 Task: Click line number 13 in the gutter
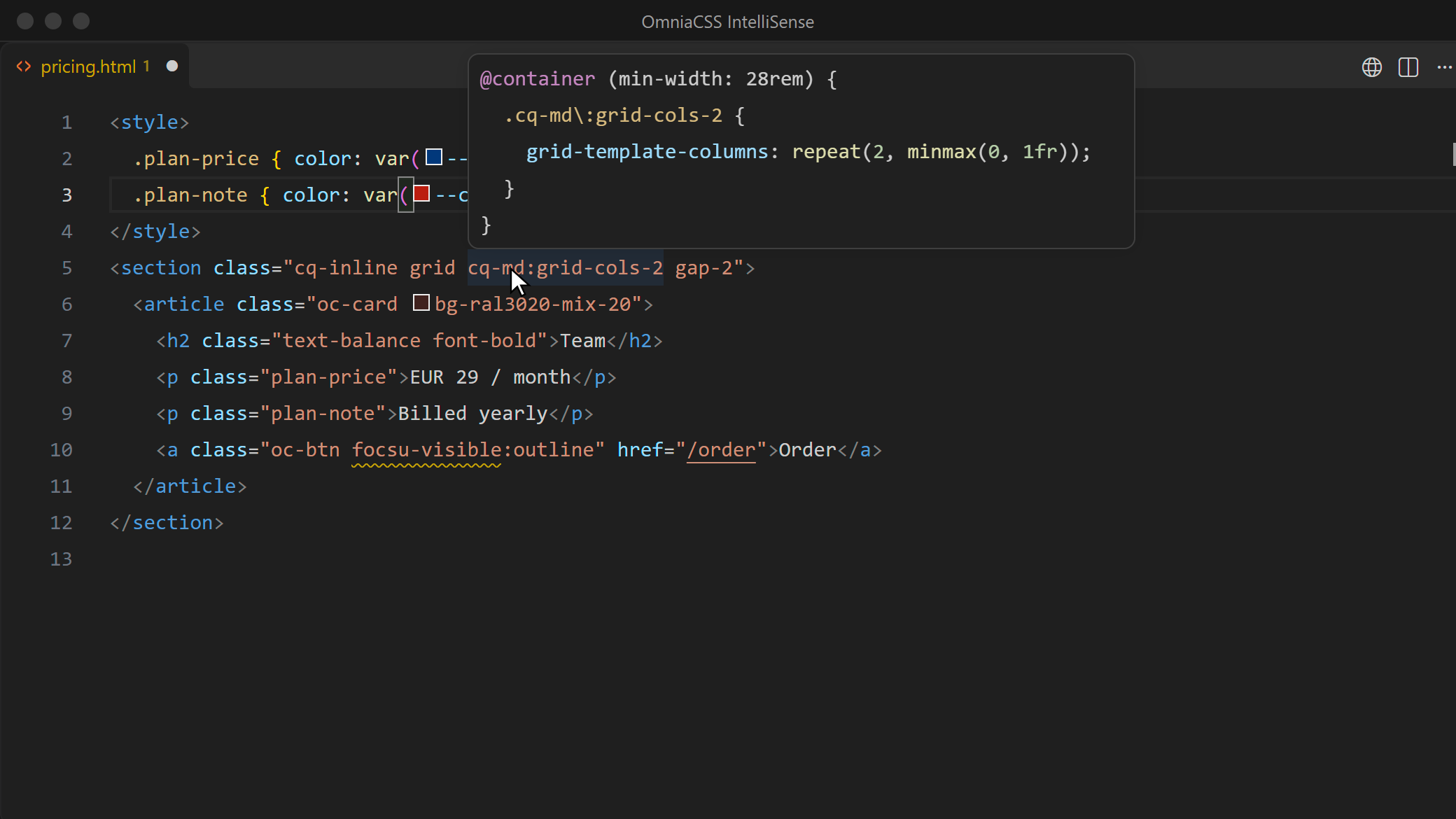pyautogui.click(x=61, y=559)
